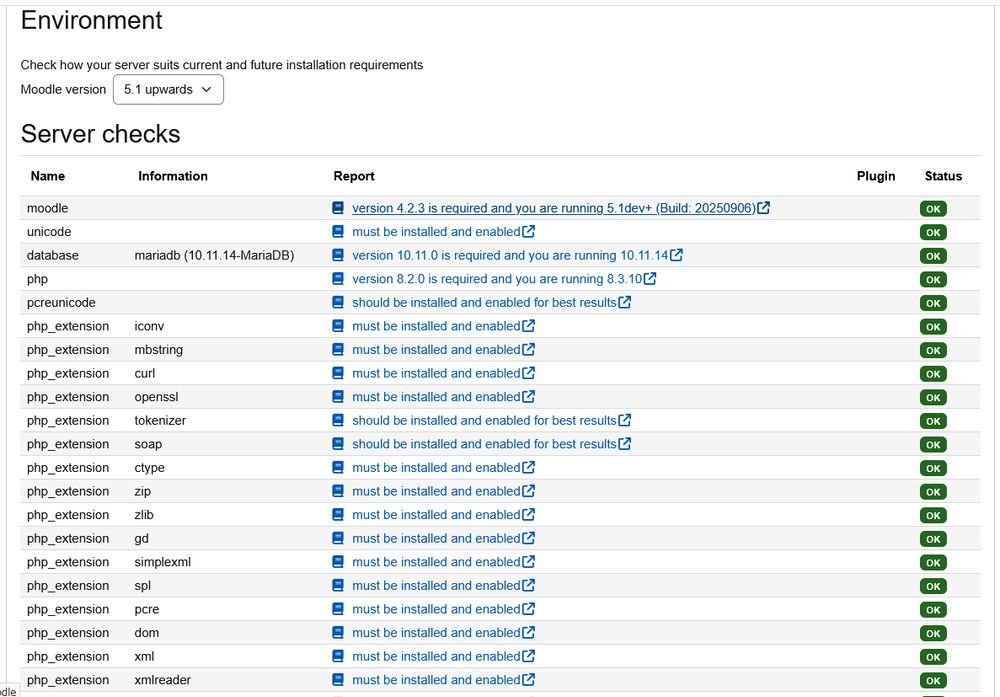Open the Moodle version dropdown
1000x697 pixels.
pos(168,89)
